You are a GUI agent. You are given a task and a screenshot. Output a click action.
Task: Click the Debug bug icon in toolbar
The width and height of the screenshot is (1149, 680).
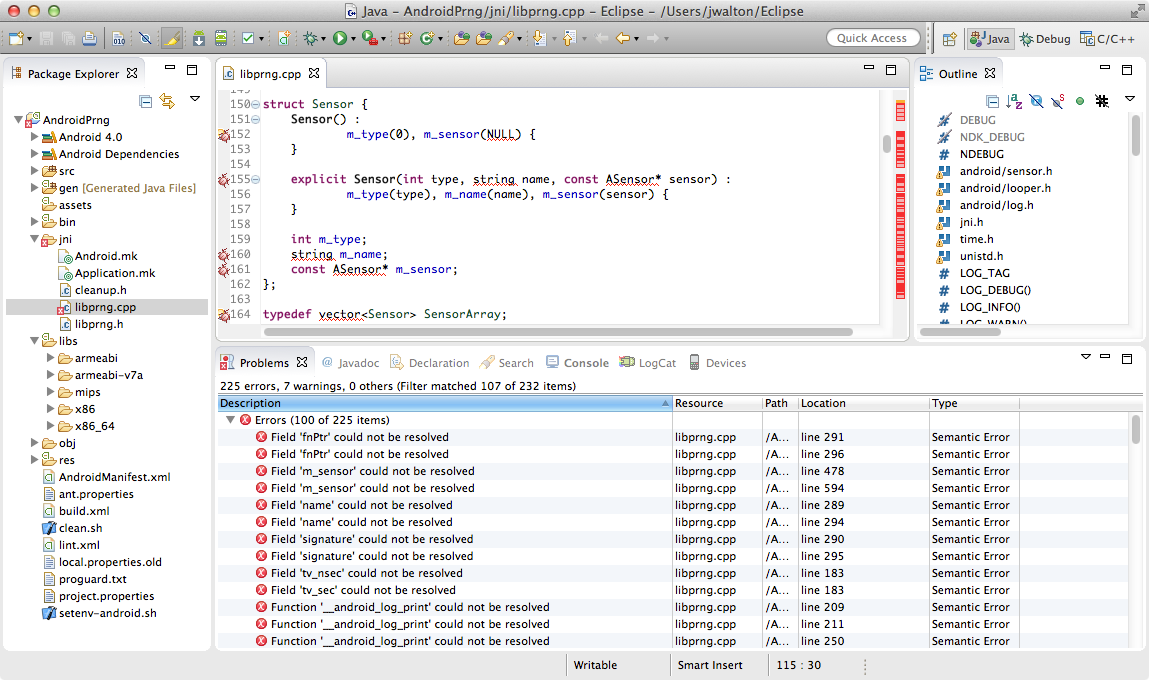click(311, 39)
